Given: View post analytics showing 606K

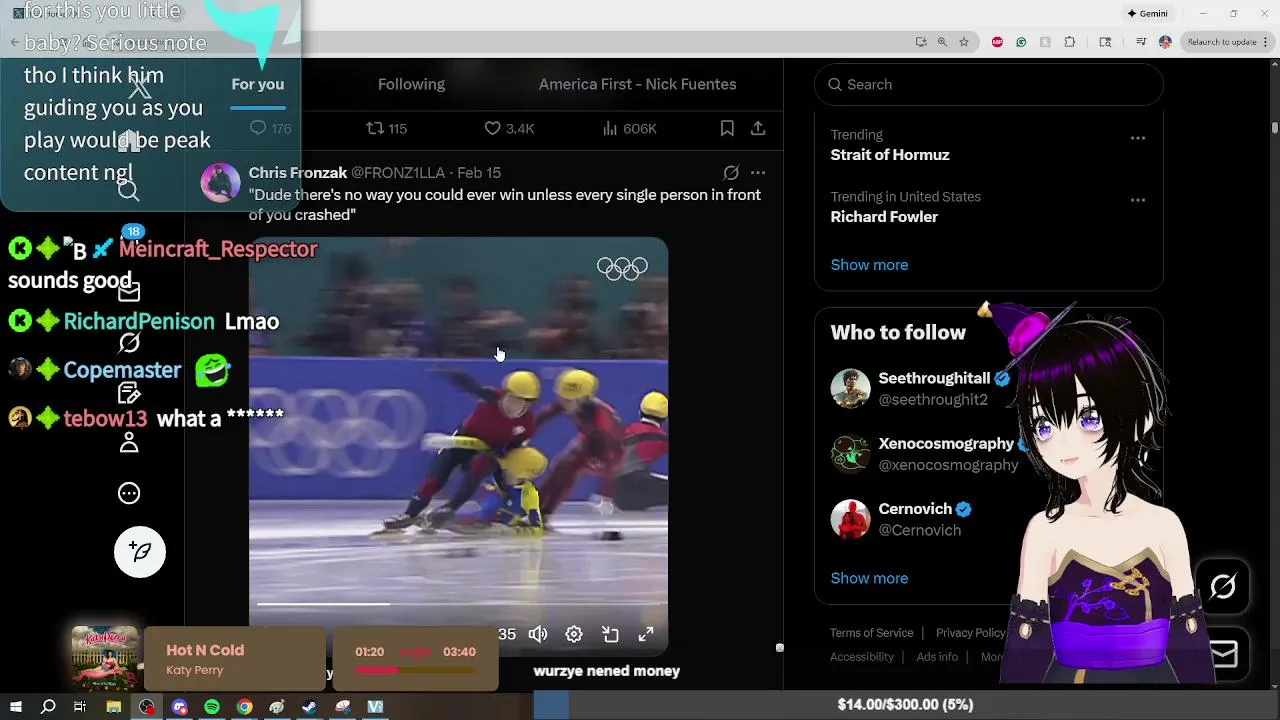Looking at the screenshot, I should [630, 128].
